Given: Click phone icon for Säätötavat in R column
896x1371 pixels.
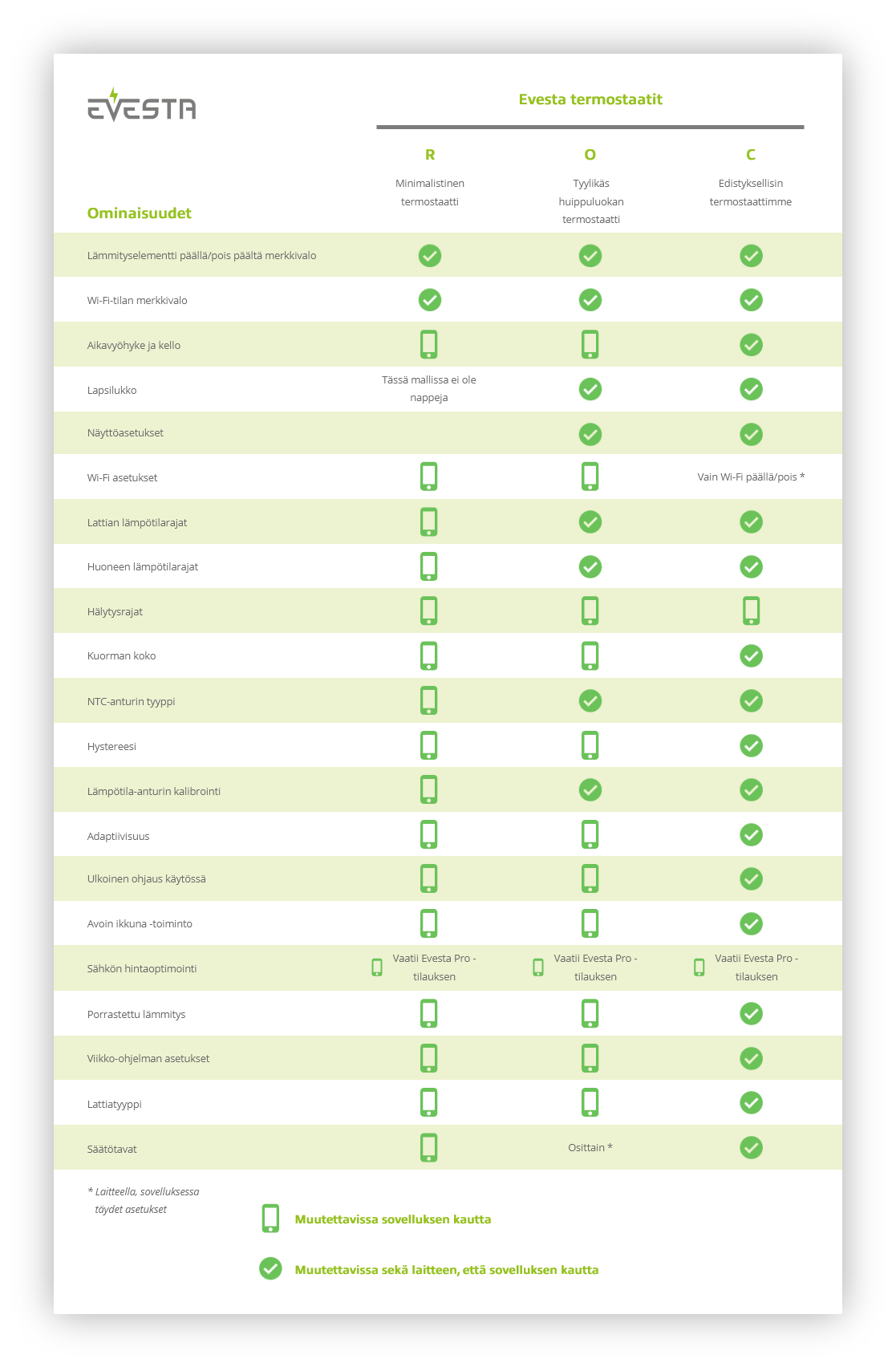Looking at the screenshot, I should [x=429, y=1147].
